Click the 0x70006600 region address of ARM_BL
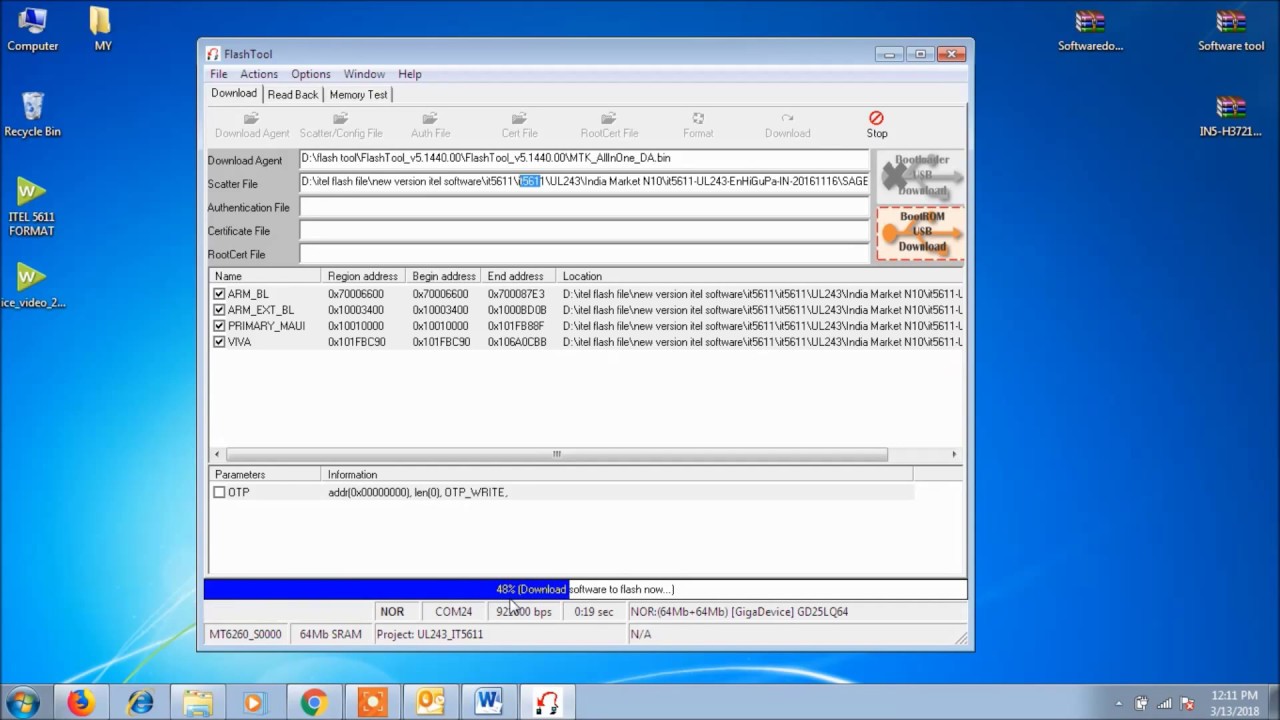1280x720 pixels. [x=356, y=294]
